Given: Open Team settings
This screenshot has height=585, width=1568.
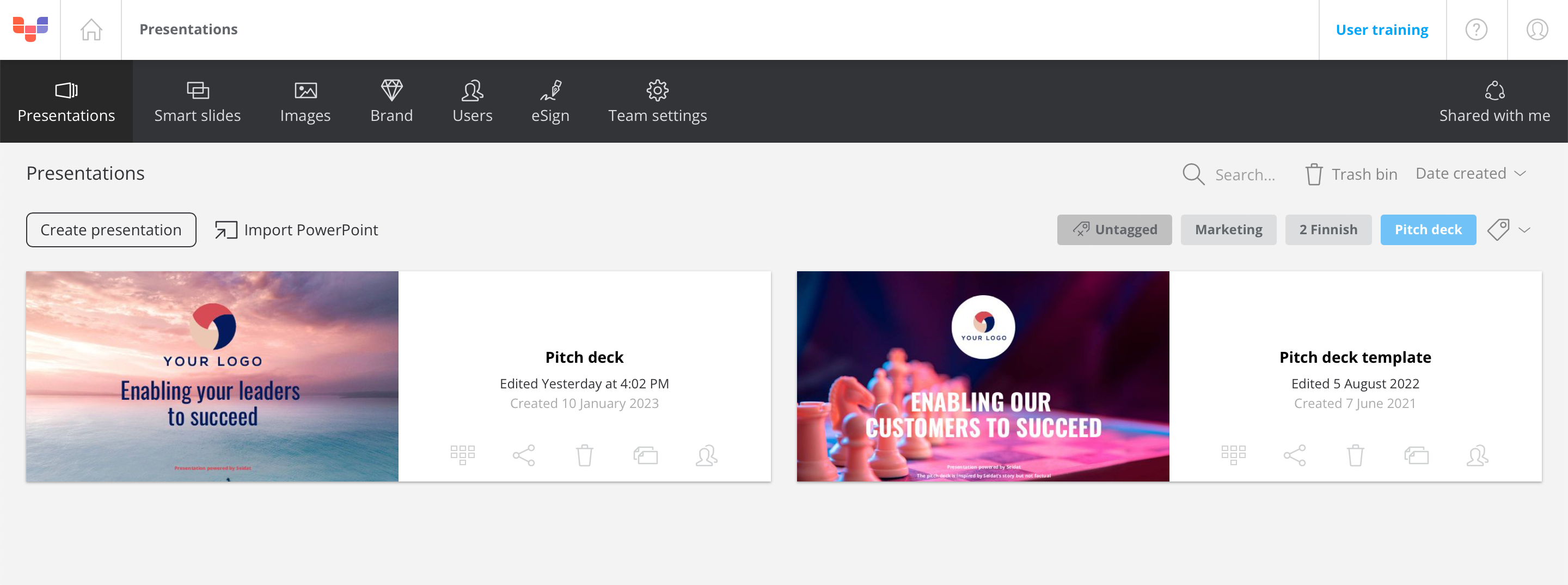Looking at the screenshot, I should point(657,101).
